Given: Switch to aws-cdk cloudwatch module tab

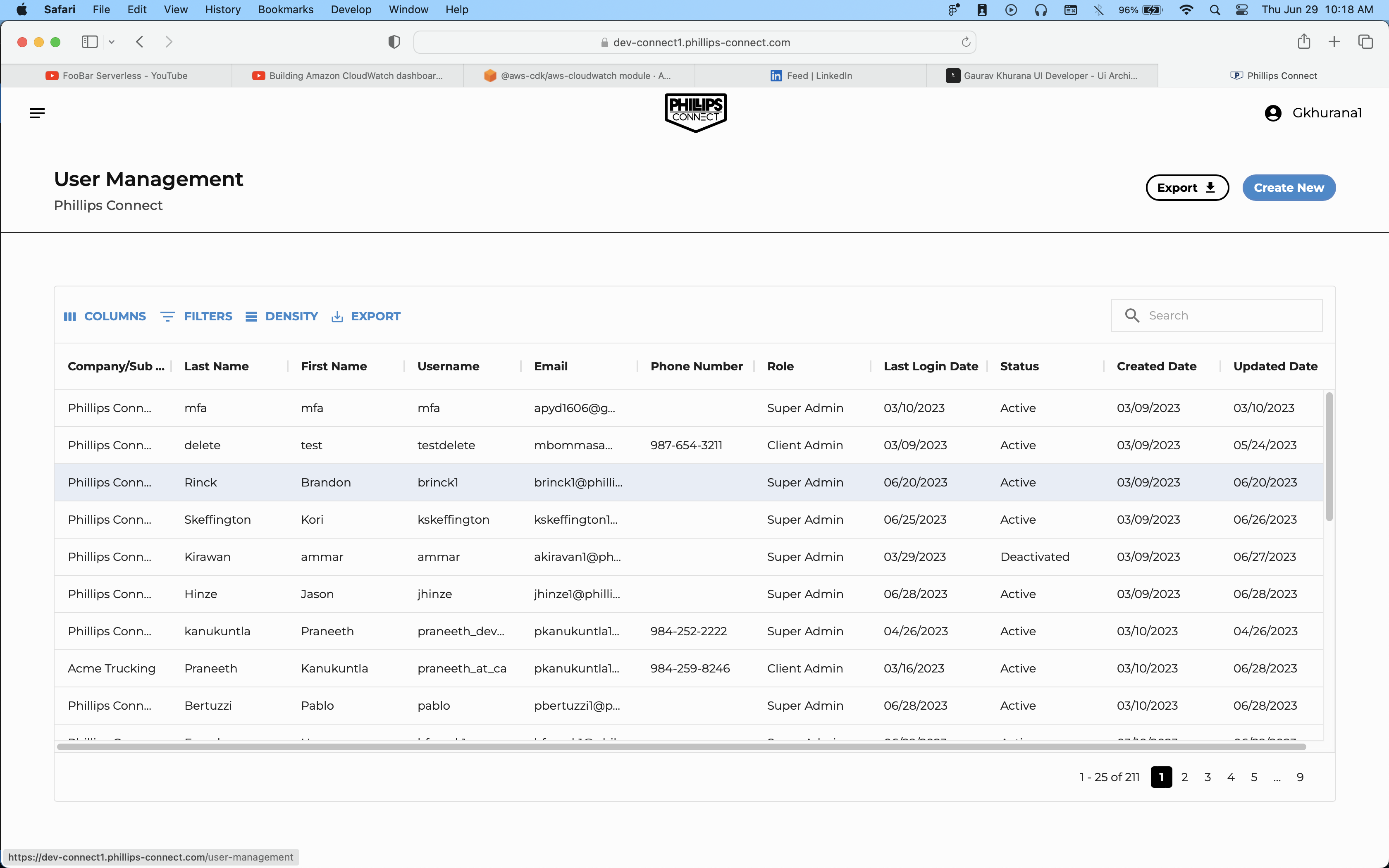Looking at the screenshot, I should click(579, 76).
